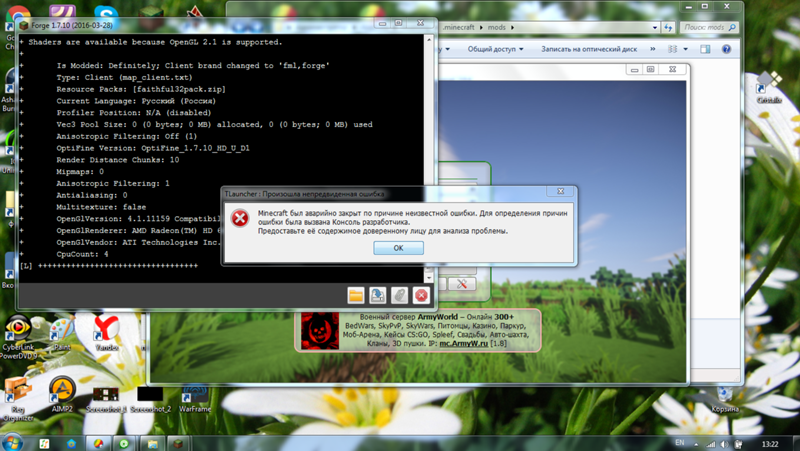This screenshot has width=800, height=451.
Task: Click green circle taskbar button
Action: point(124,443)
